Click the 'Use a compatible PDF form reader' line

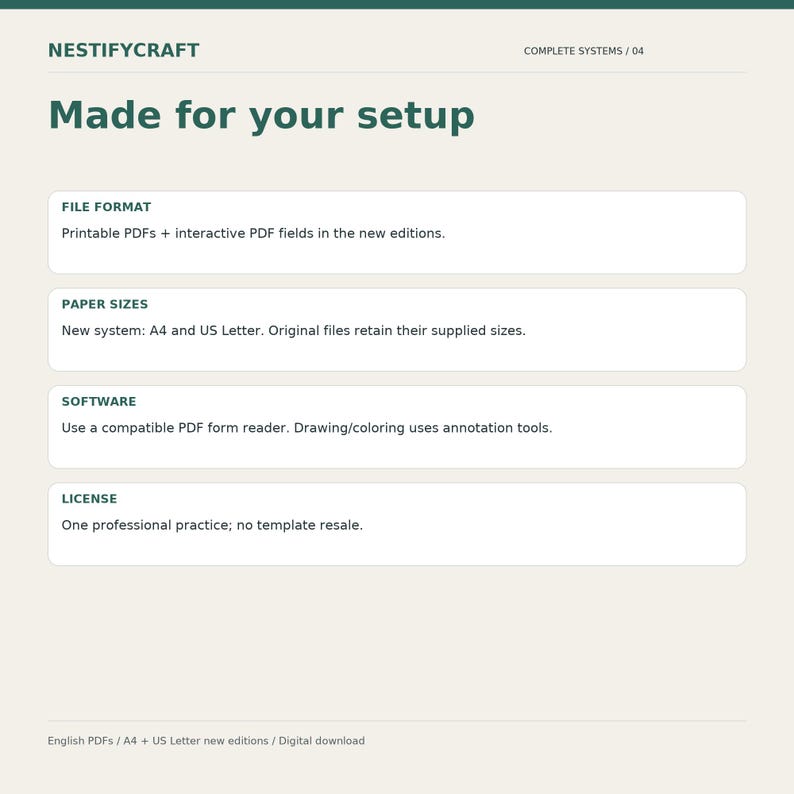pos(307,428)
